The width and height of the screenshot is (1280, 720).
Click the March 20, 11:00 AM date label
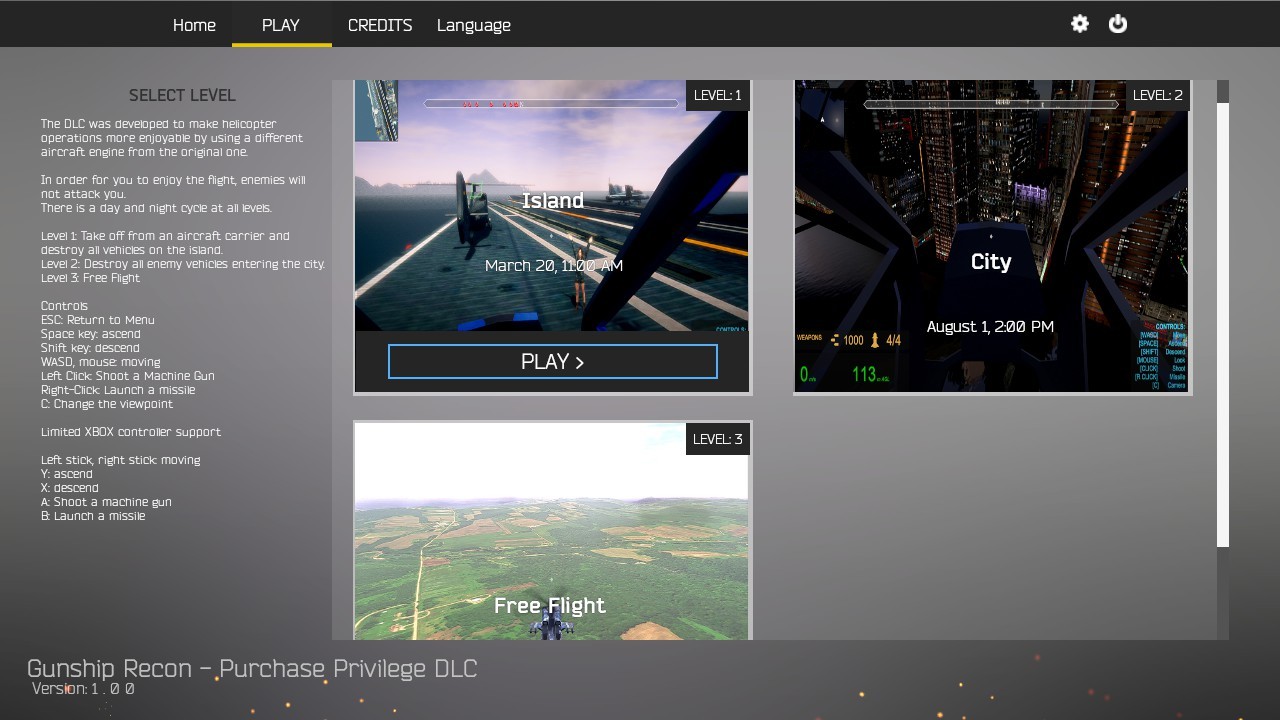(554, 265)
